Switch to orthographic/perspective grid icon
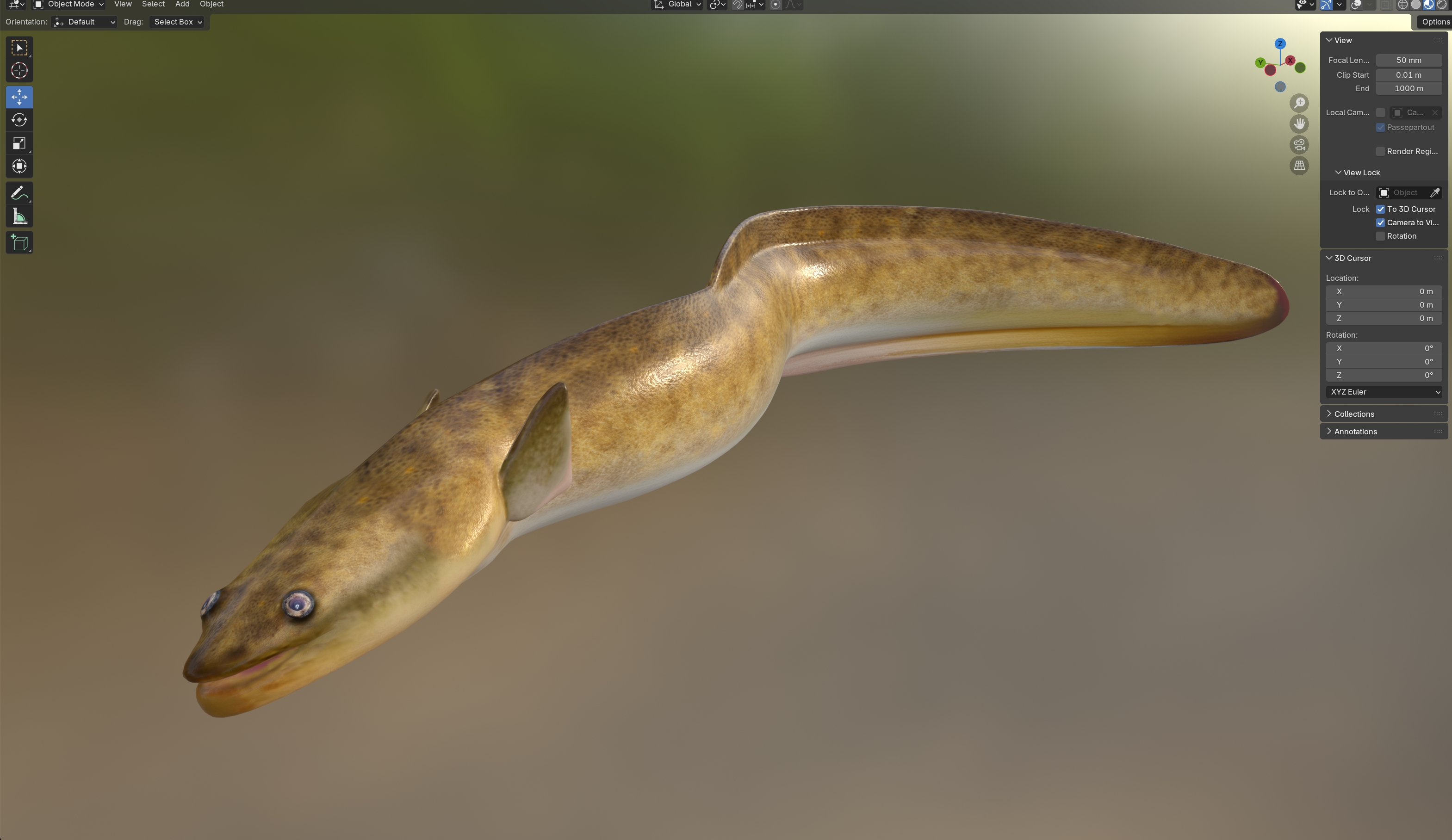This screenshot has width=1452, height=840. 1299,166
